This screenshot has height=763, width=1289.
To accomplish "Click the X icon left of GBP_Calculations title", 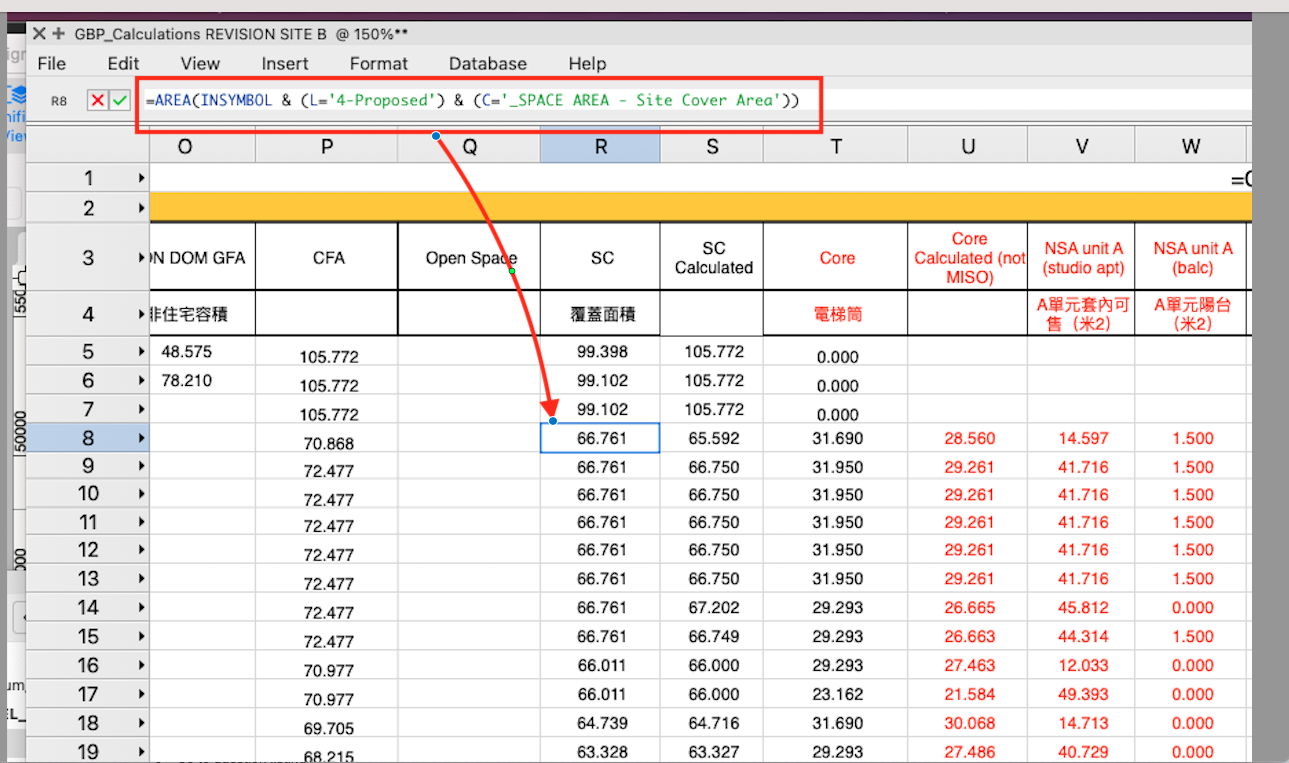I will coord(38,33).
